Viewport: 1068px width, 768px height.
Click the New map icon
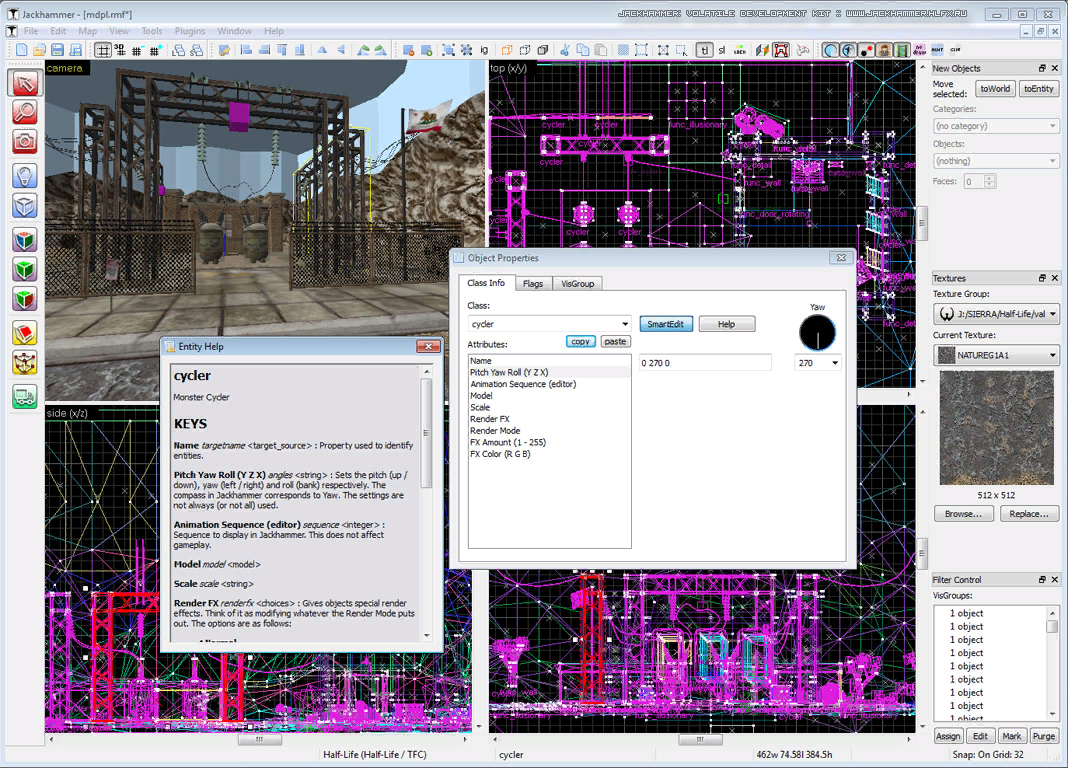(x=22, y=50)
